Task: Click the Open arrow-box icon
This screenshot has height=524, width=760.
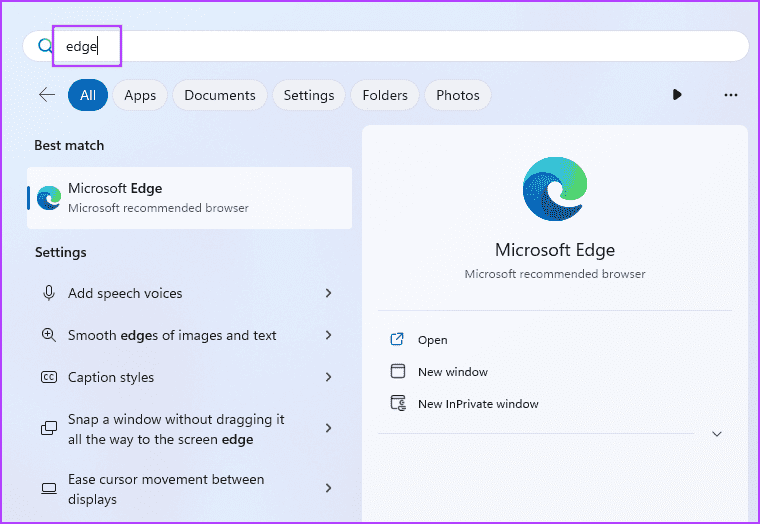Action: click(397, 339)
